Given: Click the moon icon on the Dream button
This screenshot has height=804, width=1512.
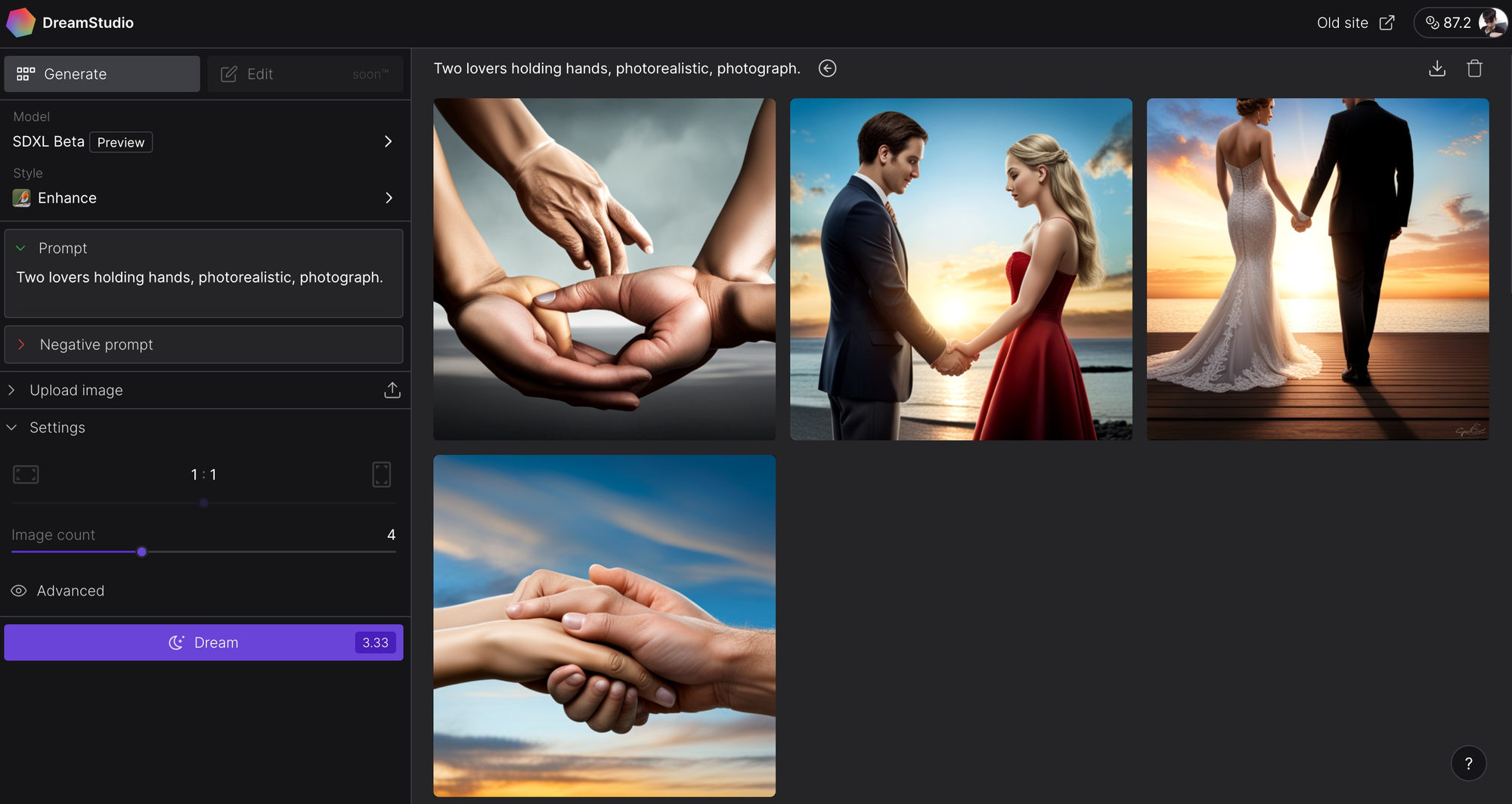Looking at the screenshot, I should pyautogui.click(x=176, y=642).
